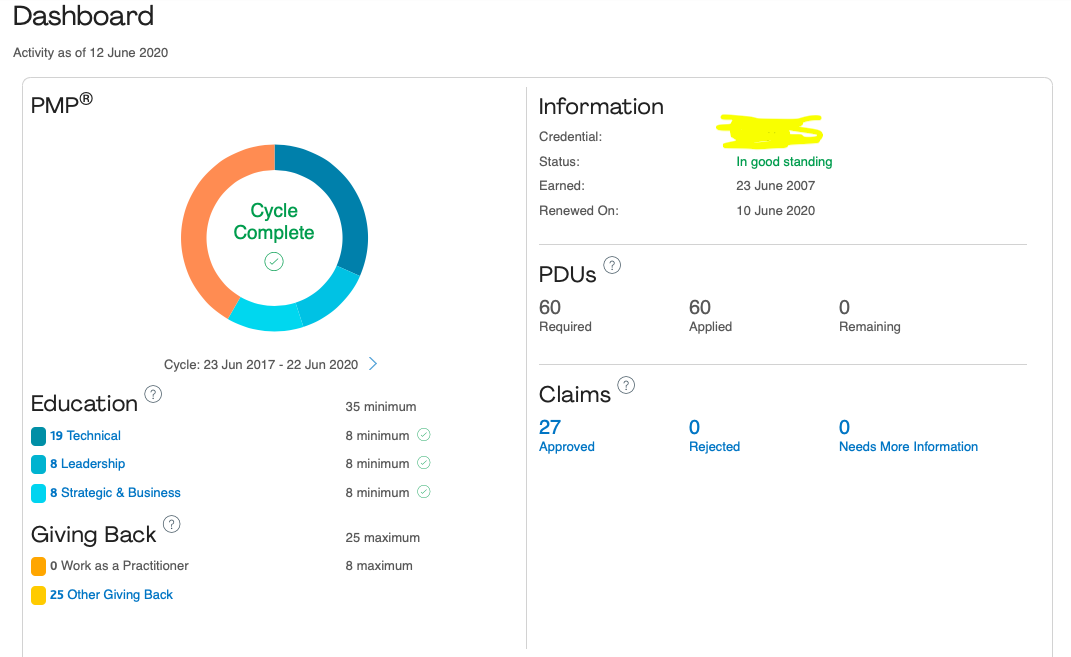The image size is (1071, 657).
Task: Open the 8 Leadership education link
Action: 89,463
